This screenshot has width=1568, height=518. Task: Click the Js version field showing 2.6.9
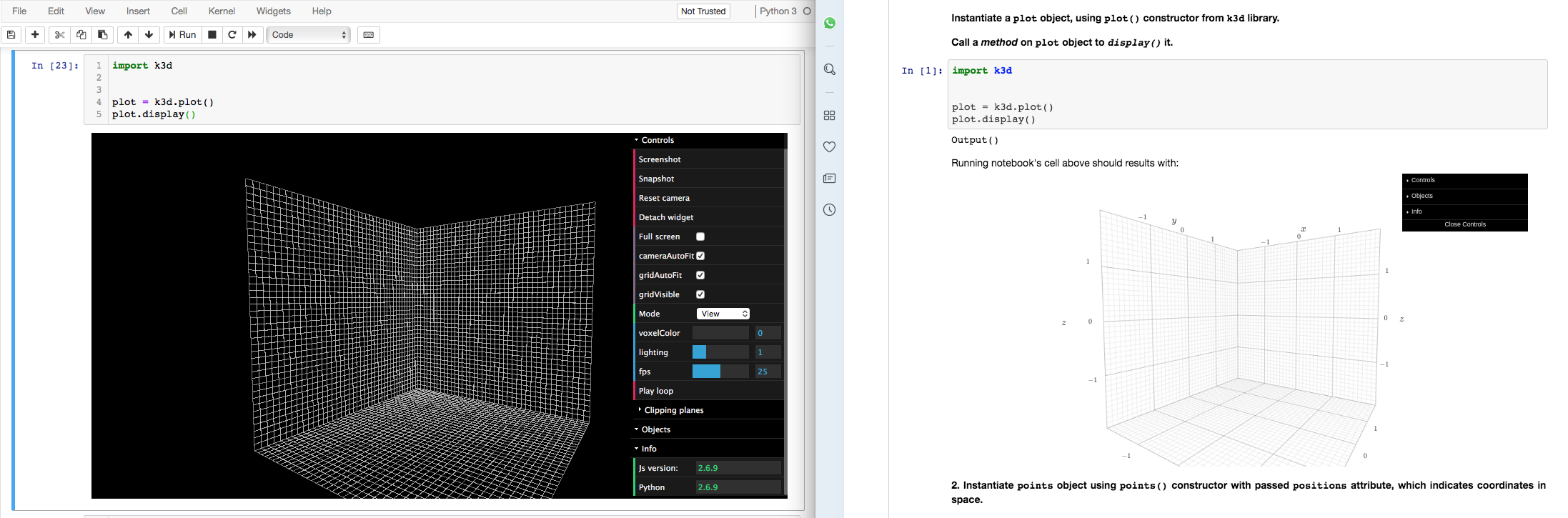click(738, 468)
